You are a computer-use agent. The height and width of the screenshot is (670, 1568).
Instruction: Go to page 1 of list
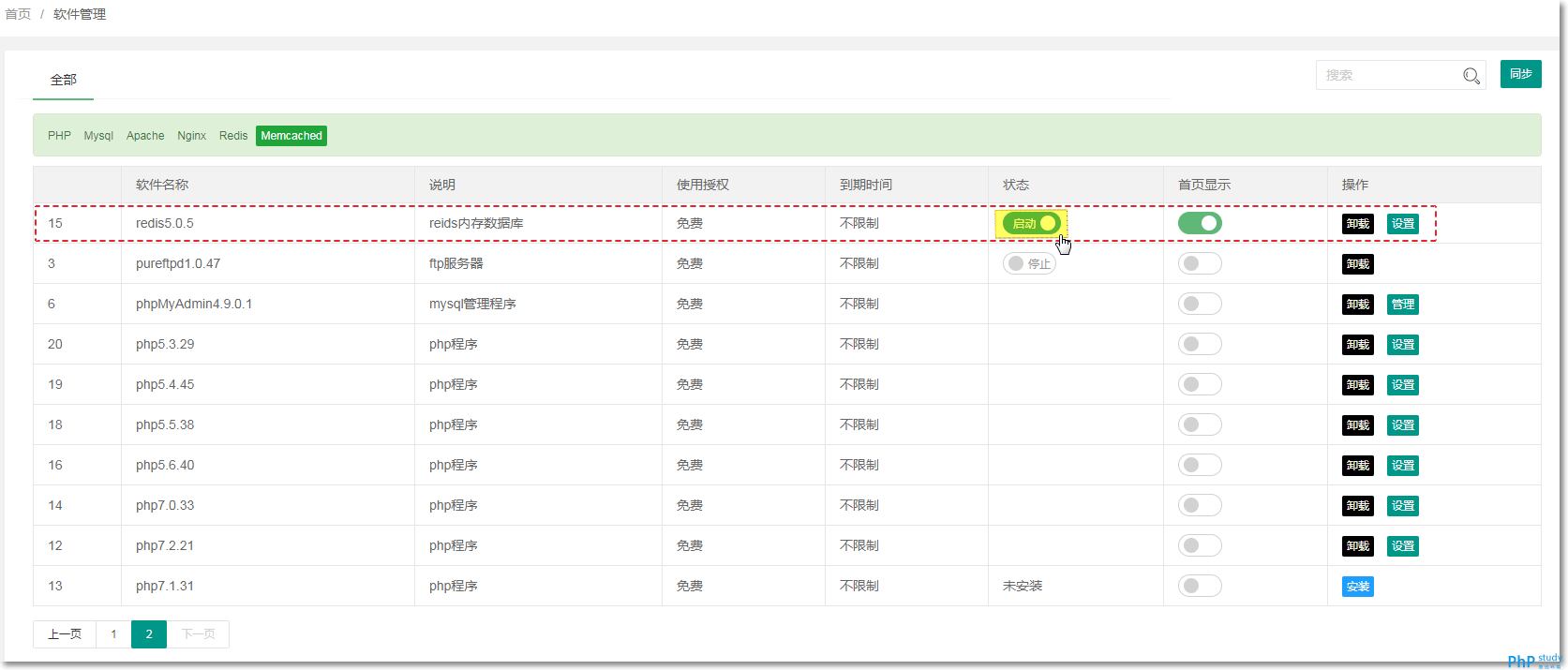click(x=113, y=634)
